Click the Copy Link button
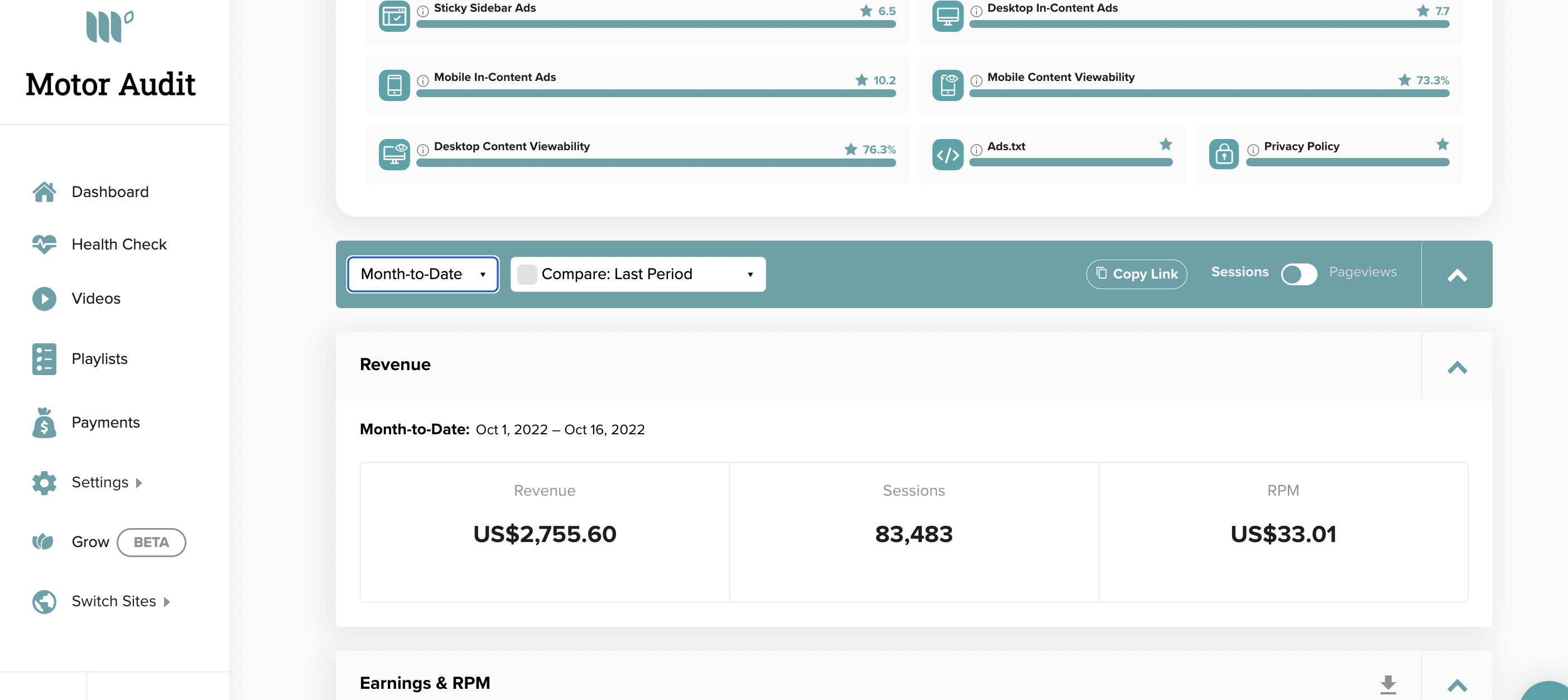 point(1136,274)
